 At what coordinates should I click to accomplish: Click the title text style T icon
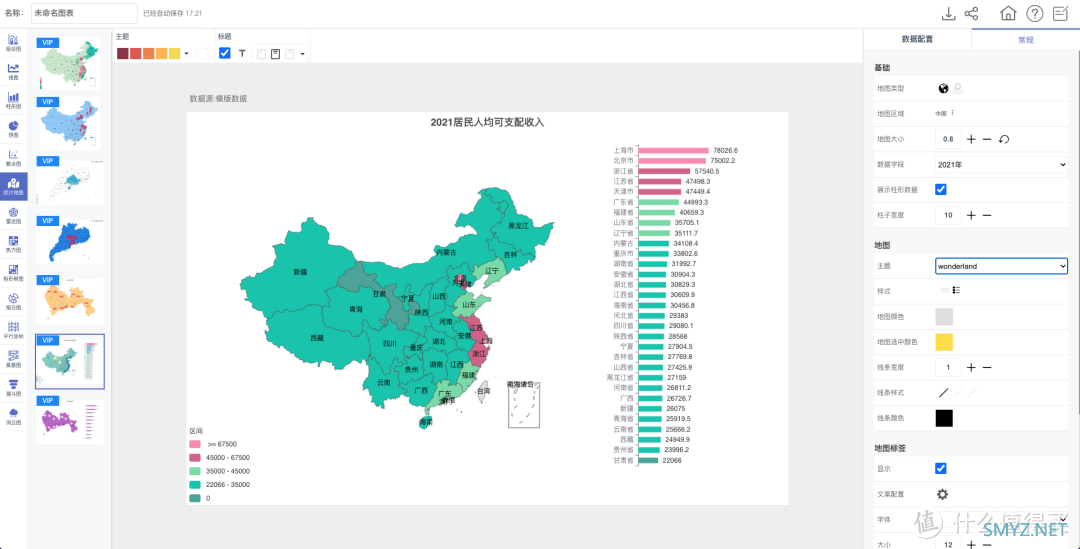242,53
